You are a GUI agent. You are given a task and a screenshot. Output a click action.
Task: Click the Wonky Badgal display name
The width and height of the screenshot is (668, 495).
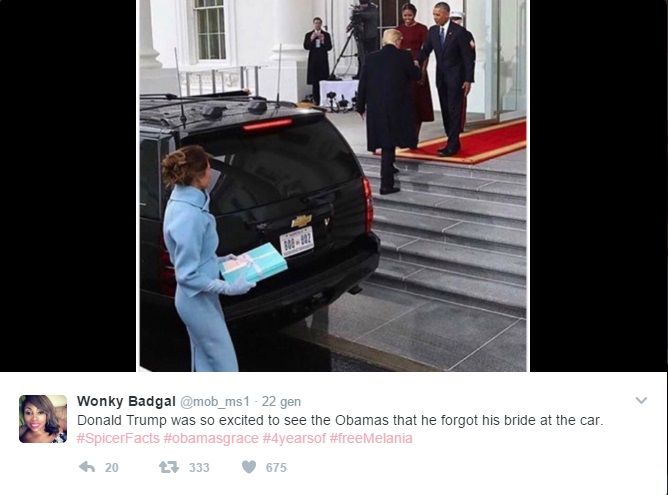126,401
